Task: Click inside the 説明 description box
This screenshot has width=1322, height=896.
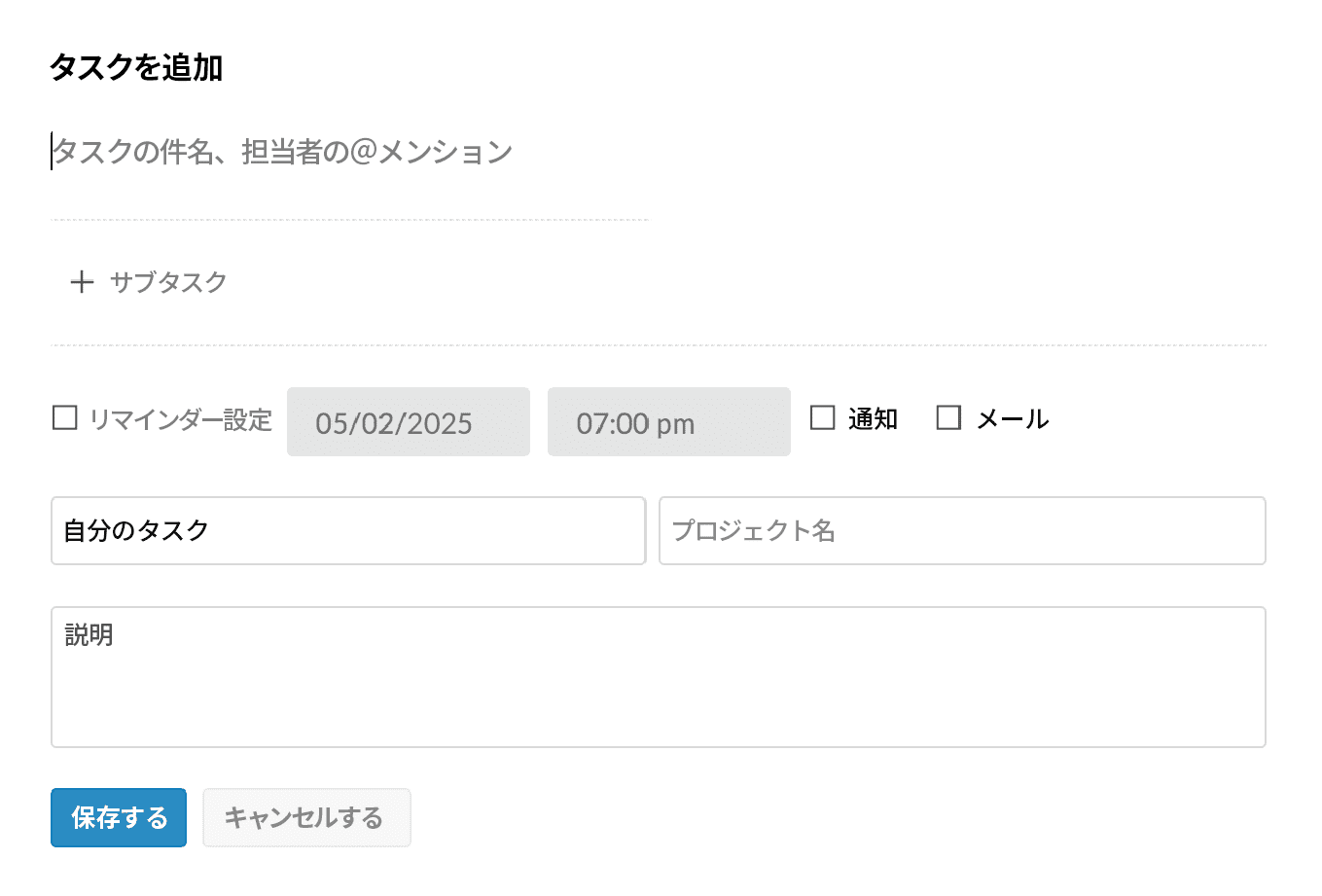Action: tap(659, 677)
